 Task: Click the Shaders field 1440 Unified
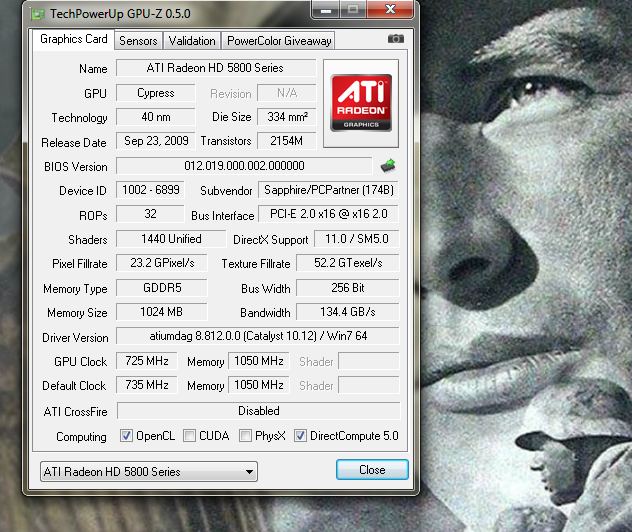pyautogui.click(x=171, y=239)
